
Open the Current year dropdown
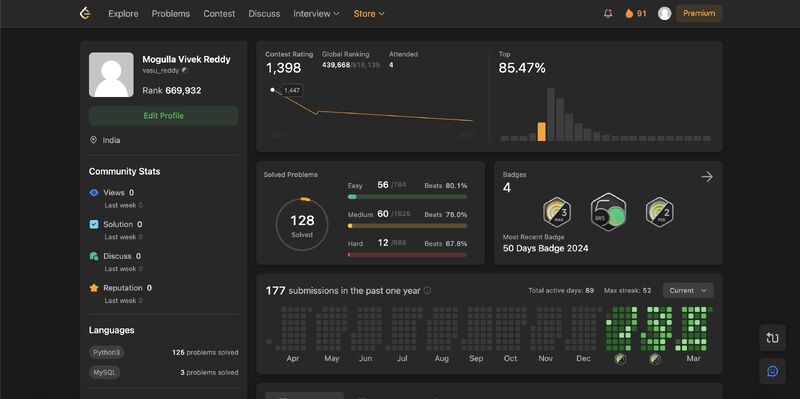(x=688, y=290)
